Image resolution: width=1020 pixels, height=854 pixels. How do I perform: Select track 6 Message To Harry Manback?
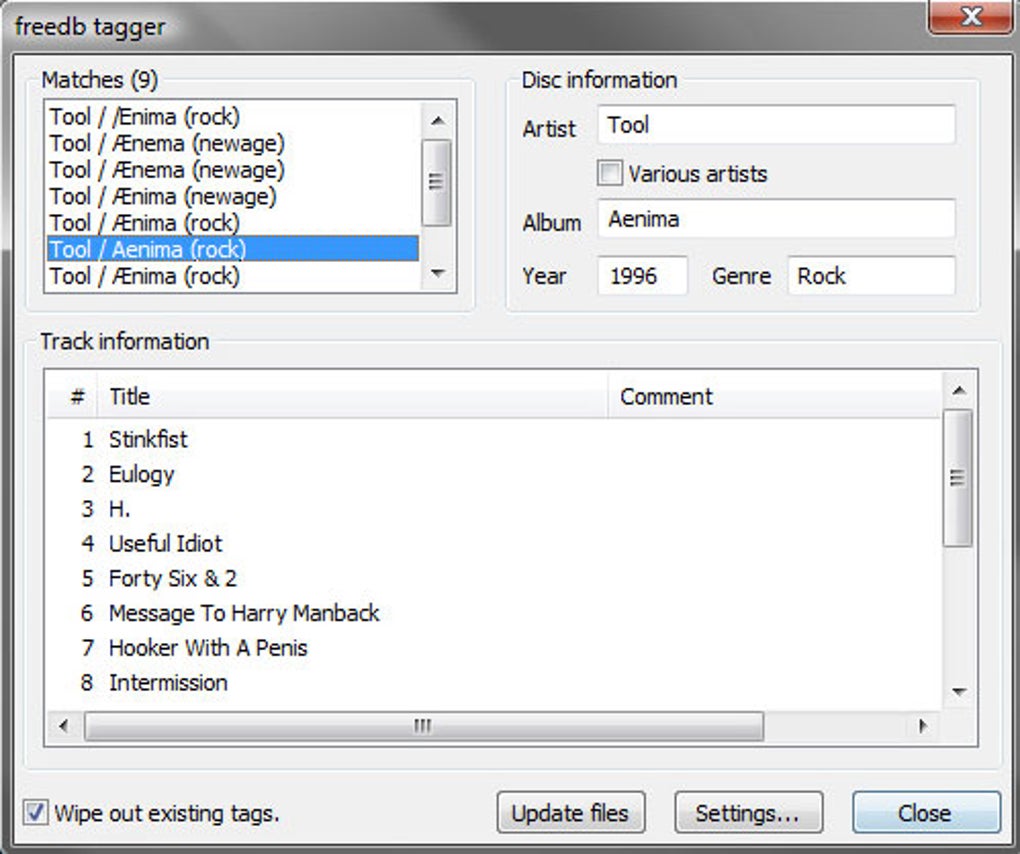(494, 613)
